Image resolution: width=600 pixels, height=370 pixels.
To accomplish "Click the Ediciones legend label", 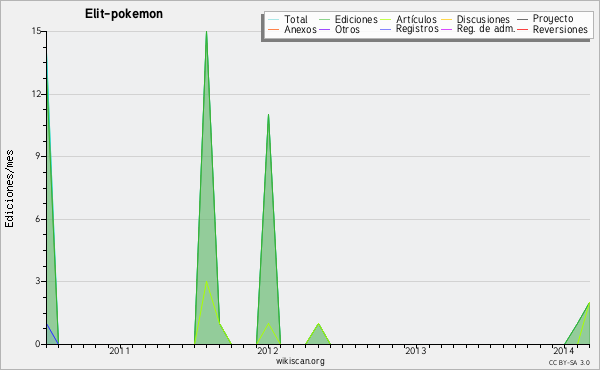I will (356, 19).
